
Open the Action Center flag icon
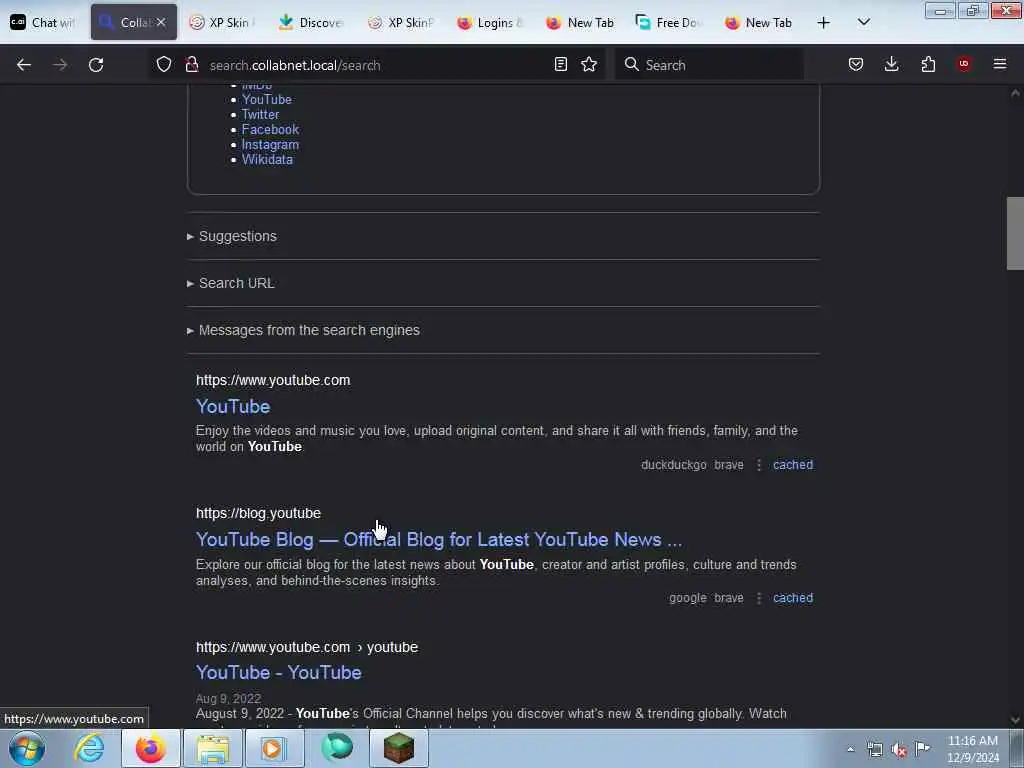coord(922,748)
